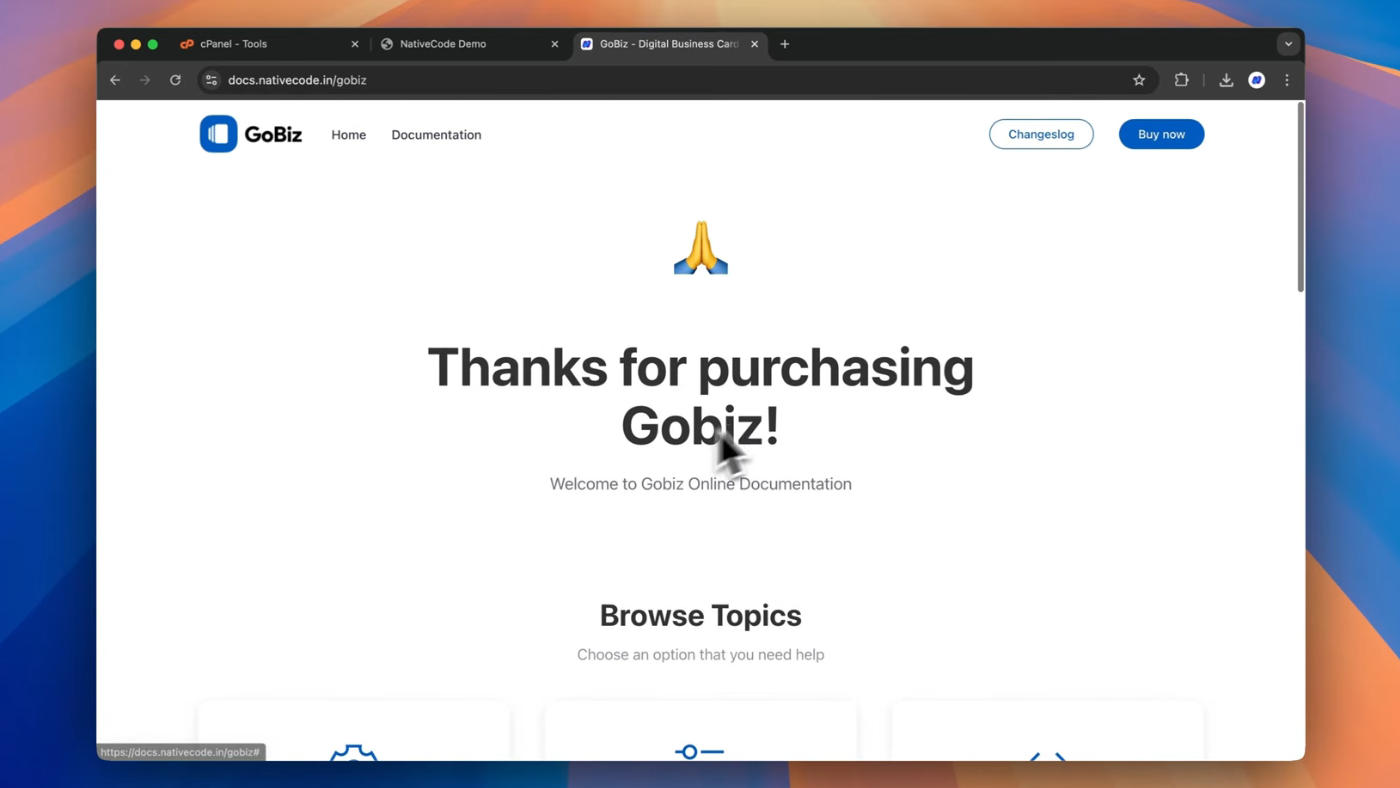The image size is (1400, 788).
Task: Go back using the browser back arrow
Action: coord(115,80)
